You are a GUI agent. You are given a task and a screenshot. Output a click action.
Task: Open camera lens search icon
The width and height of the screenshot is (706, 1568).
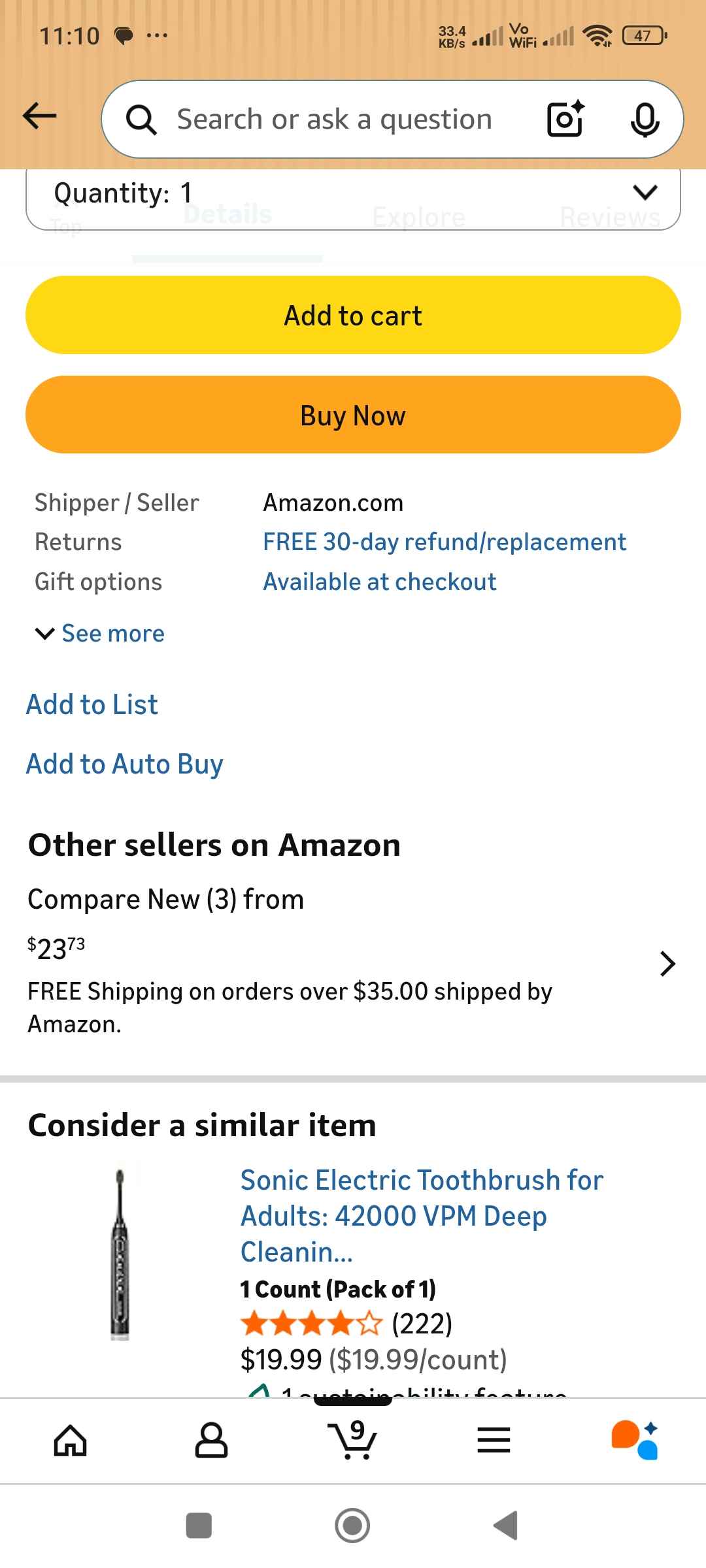[x=565, y=119]
